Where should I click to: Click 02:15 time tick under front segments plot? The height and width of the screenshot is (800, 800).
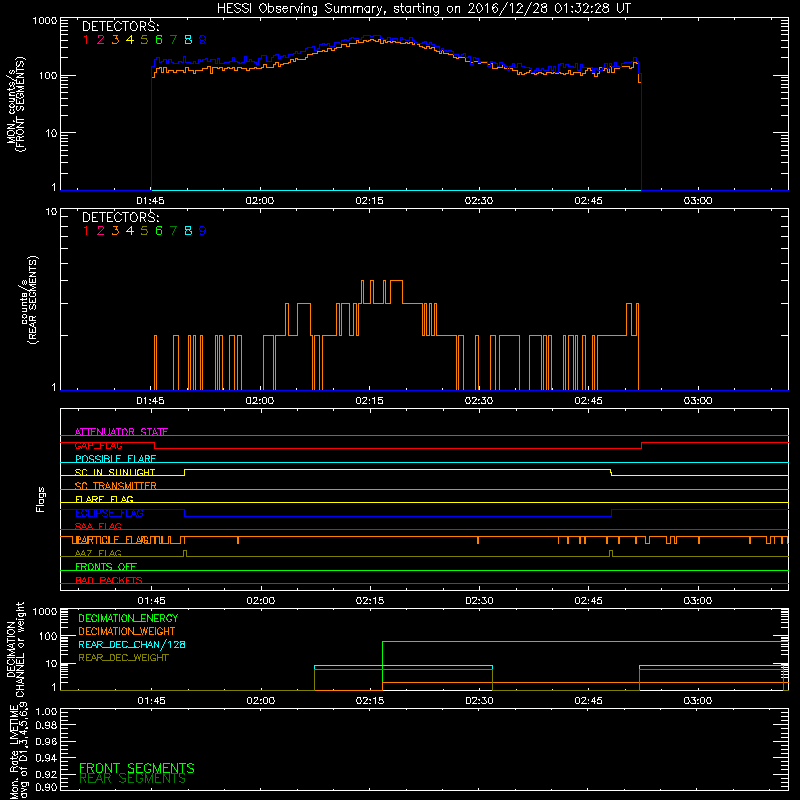pos(369,201)
